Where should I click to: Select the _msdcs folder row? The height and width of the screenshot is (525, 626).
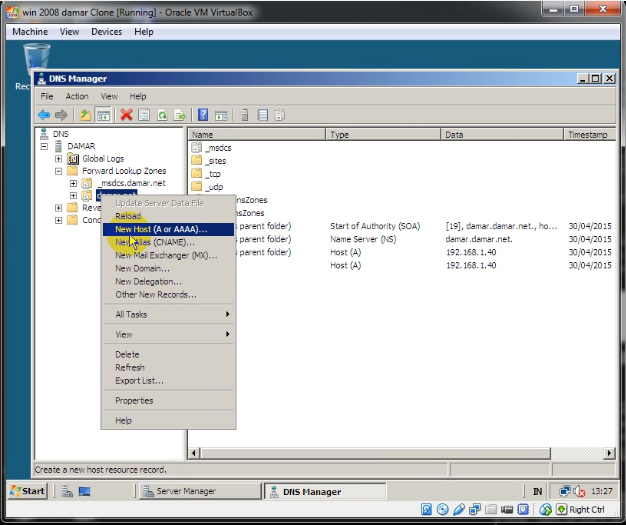[212, 148]
